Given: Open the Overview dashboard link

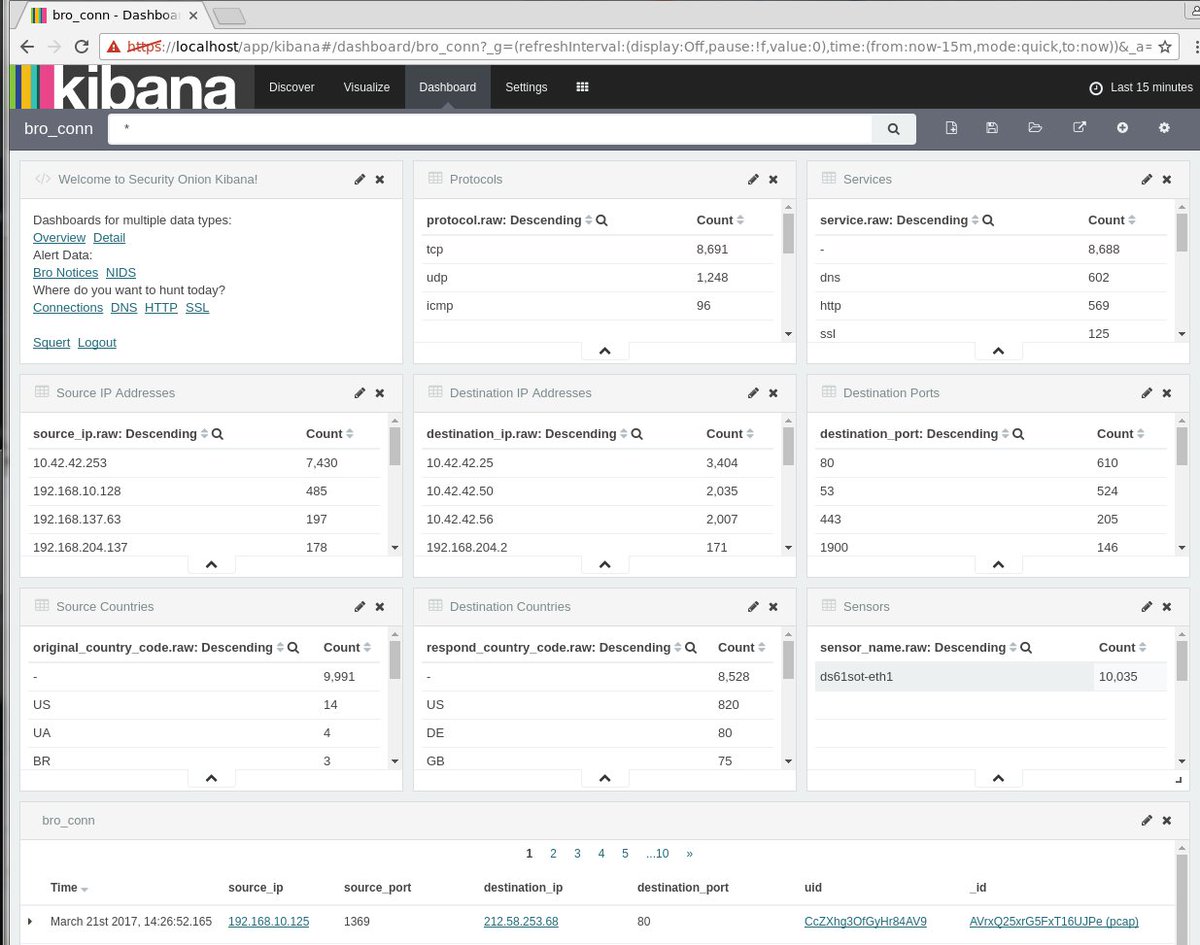Looking at the screenshot, I should click(x=59, y=237).
